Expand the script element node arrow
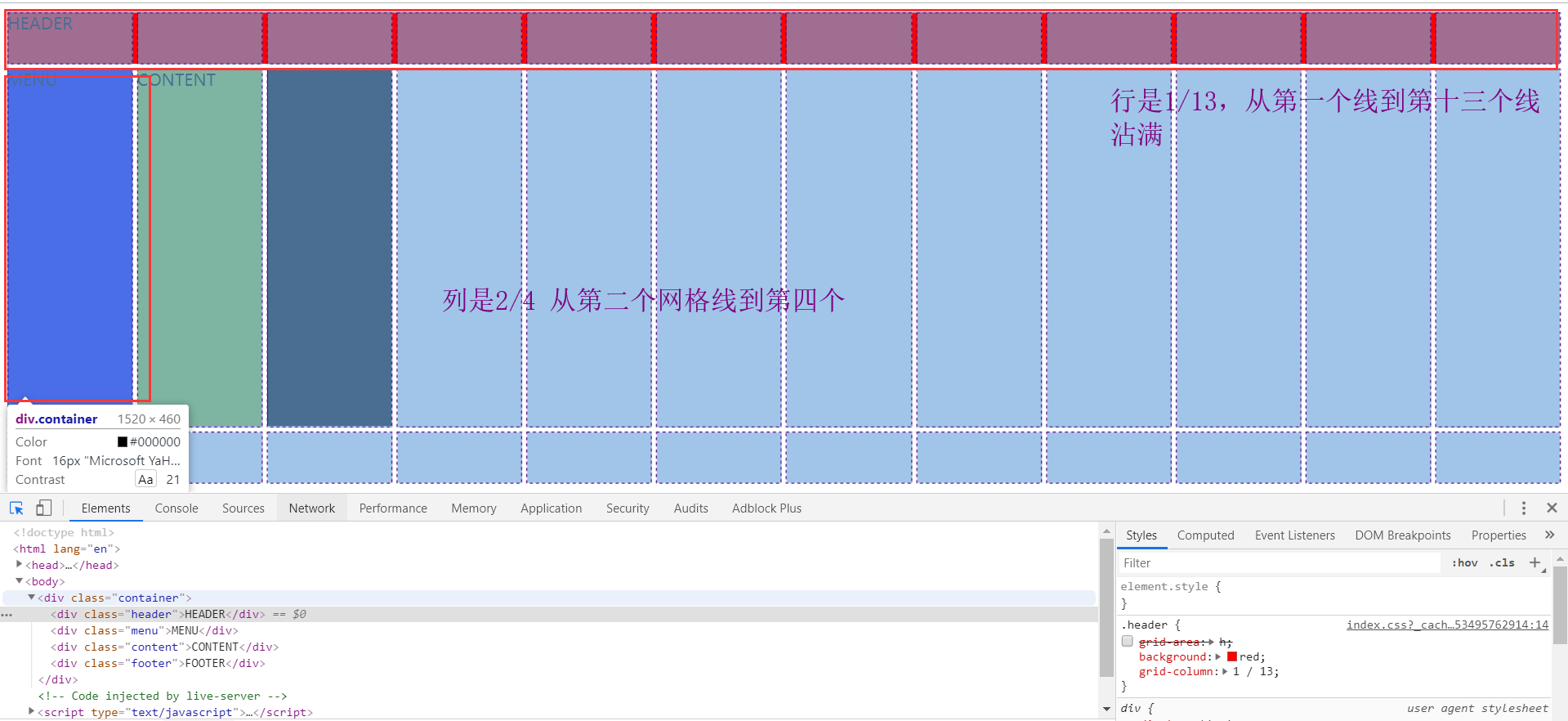This screenshot has width=1568, height=721. (31, 711)
